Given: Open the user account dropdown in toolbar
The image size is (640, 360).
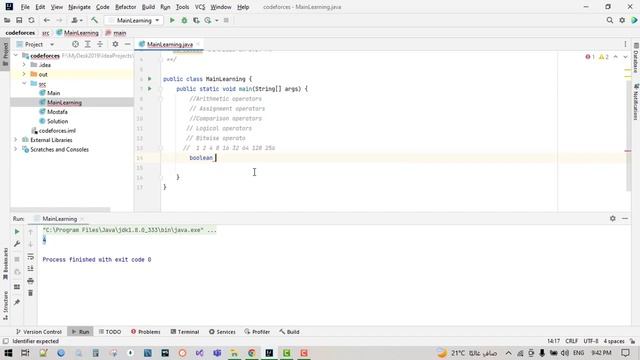Looking at the screenshot, I should (x=77, y=20).
